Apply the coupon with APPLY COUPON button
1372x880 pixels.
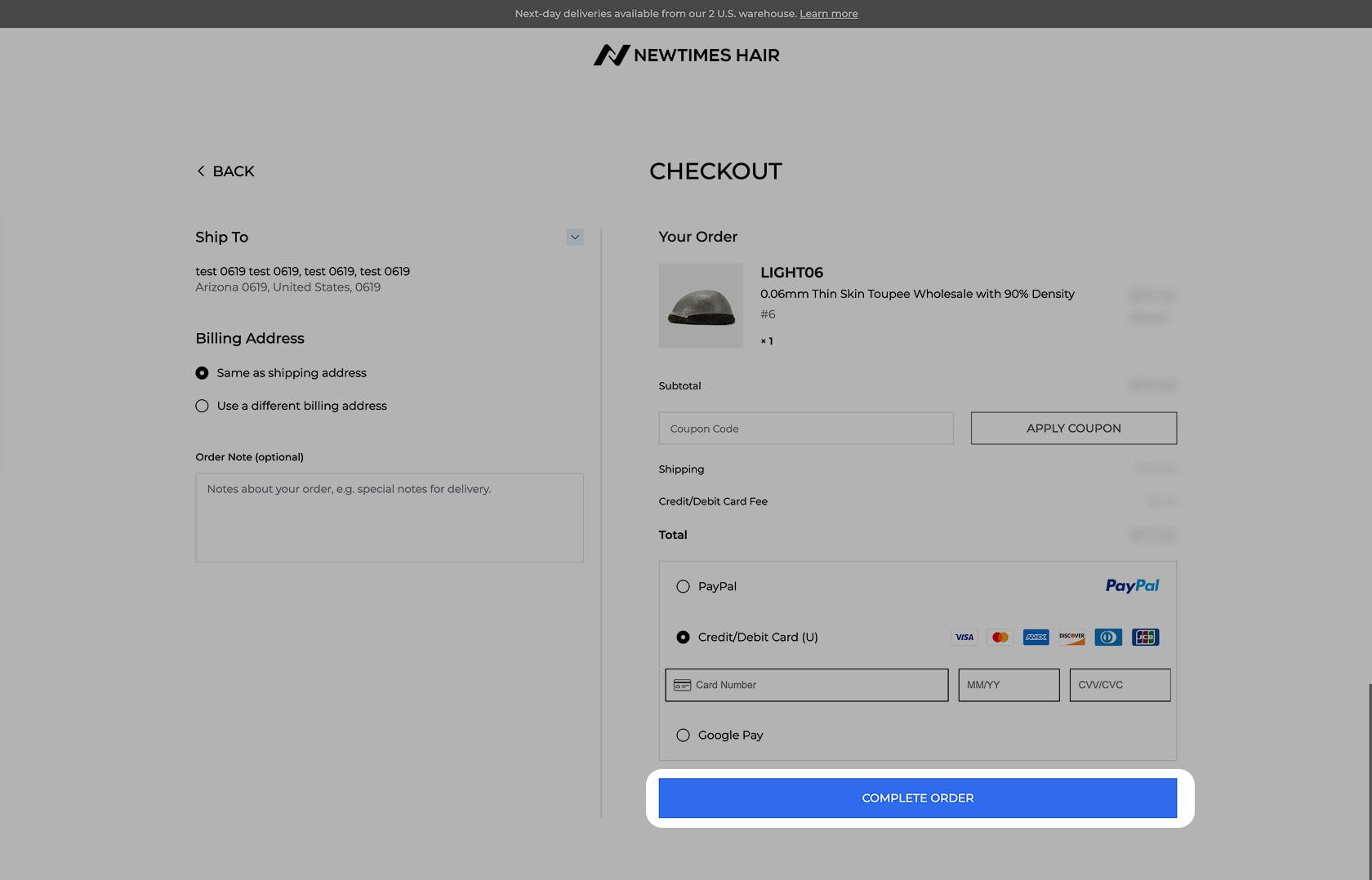tap(1074, 429)
